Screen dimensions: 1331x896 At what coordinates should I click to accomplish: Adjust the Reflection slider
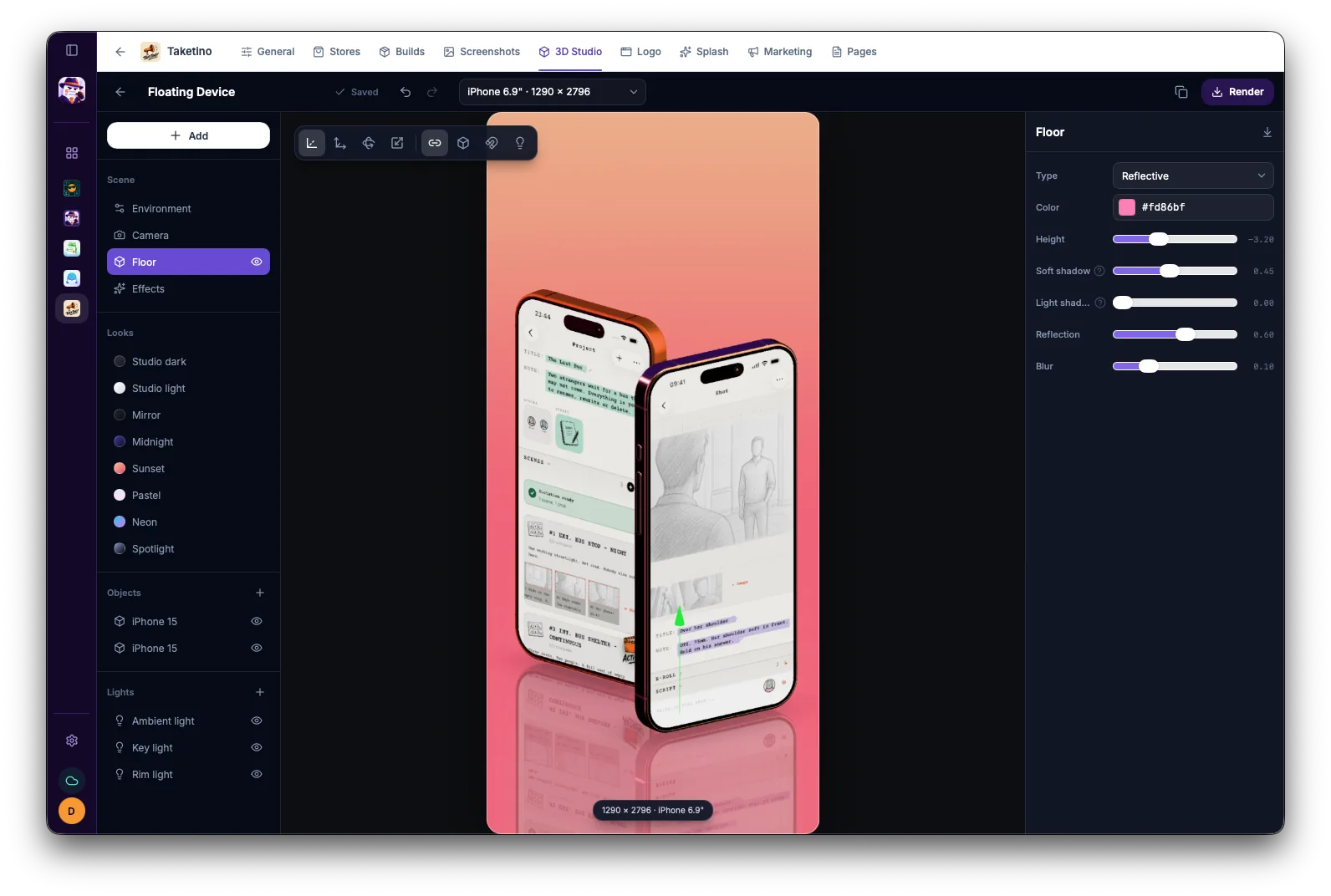1175,334
